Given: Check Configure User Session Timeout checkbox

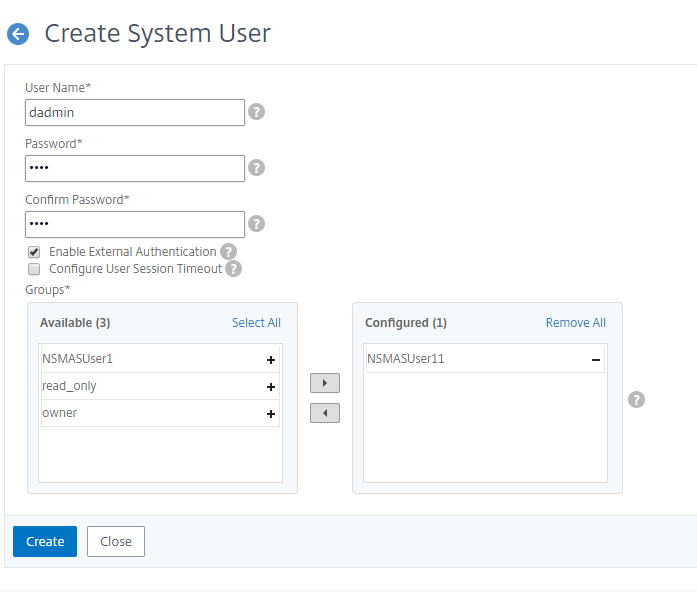Looking at the screenshot, I should (34, 269).
